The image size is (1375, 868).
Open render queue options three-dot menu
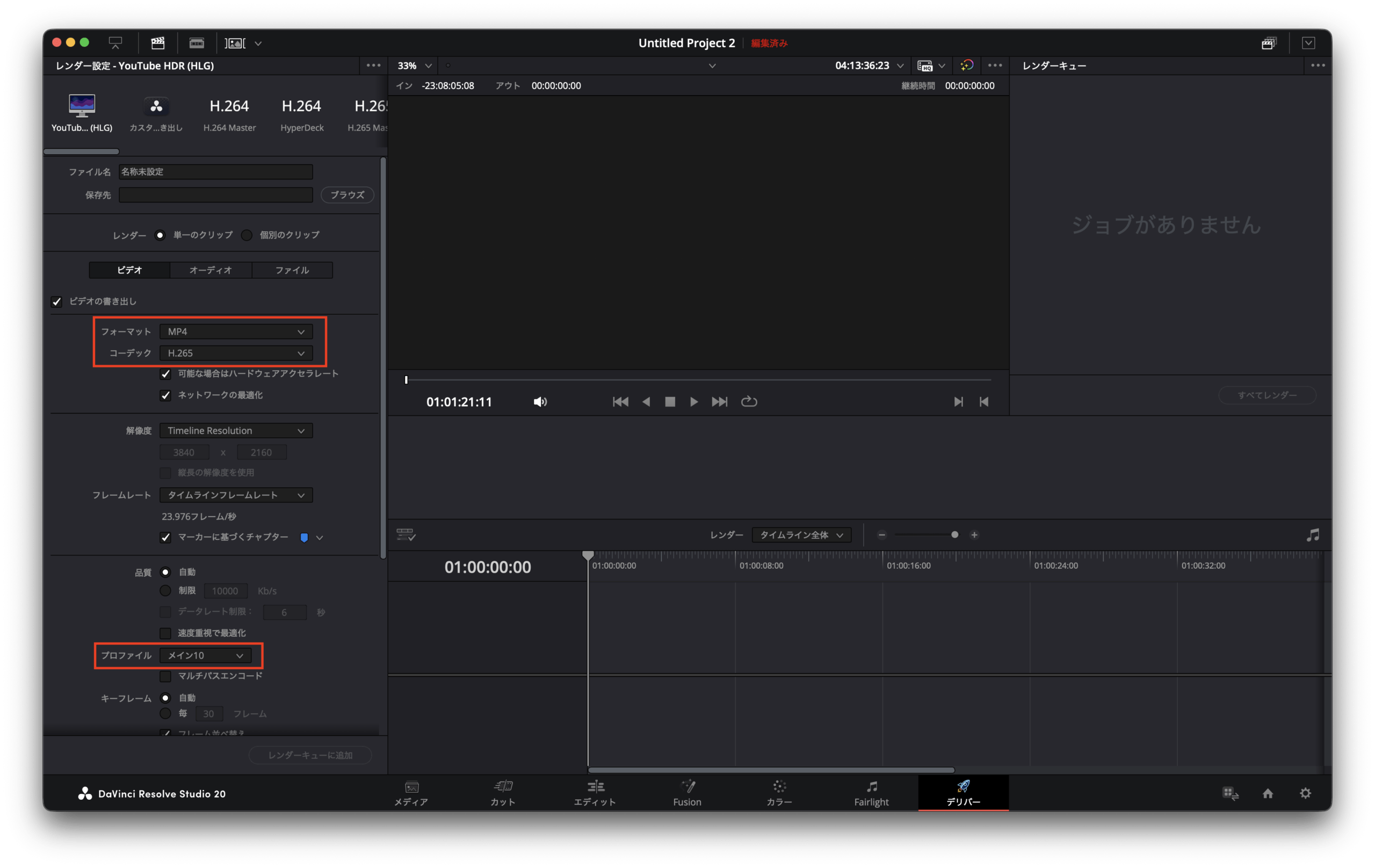pos(1318,66)
